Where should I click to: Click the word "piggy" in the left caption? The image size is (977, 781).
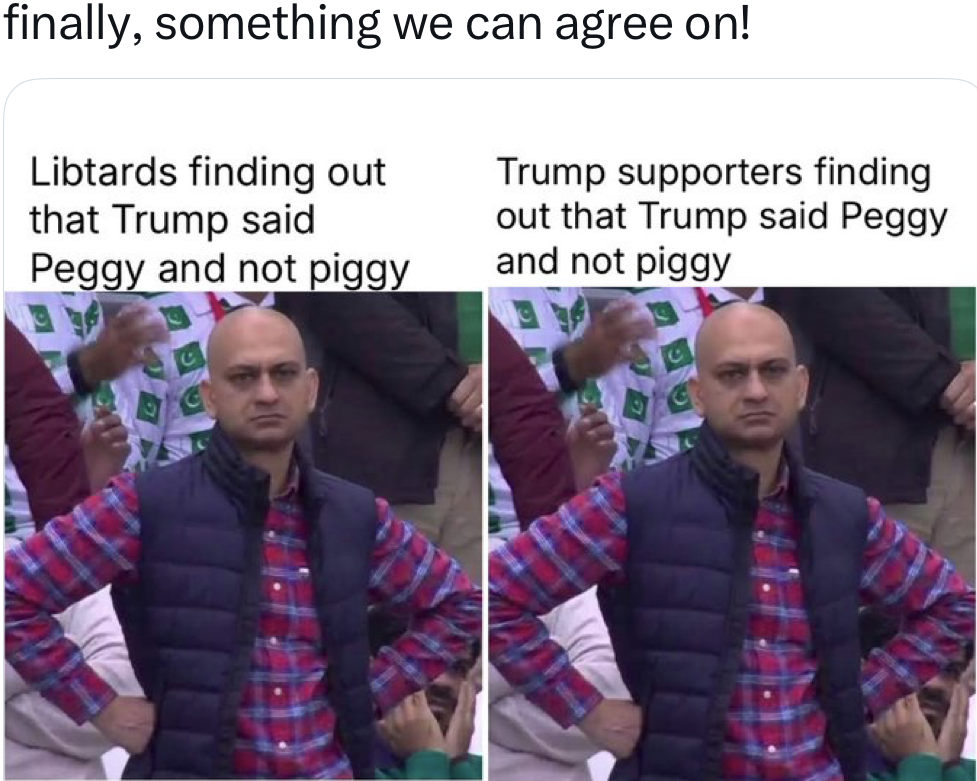[359, 271]
